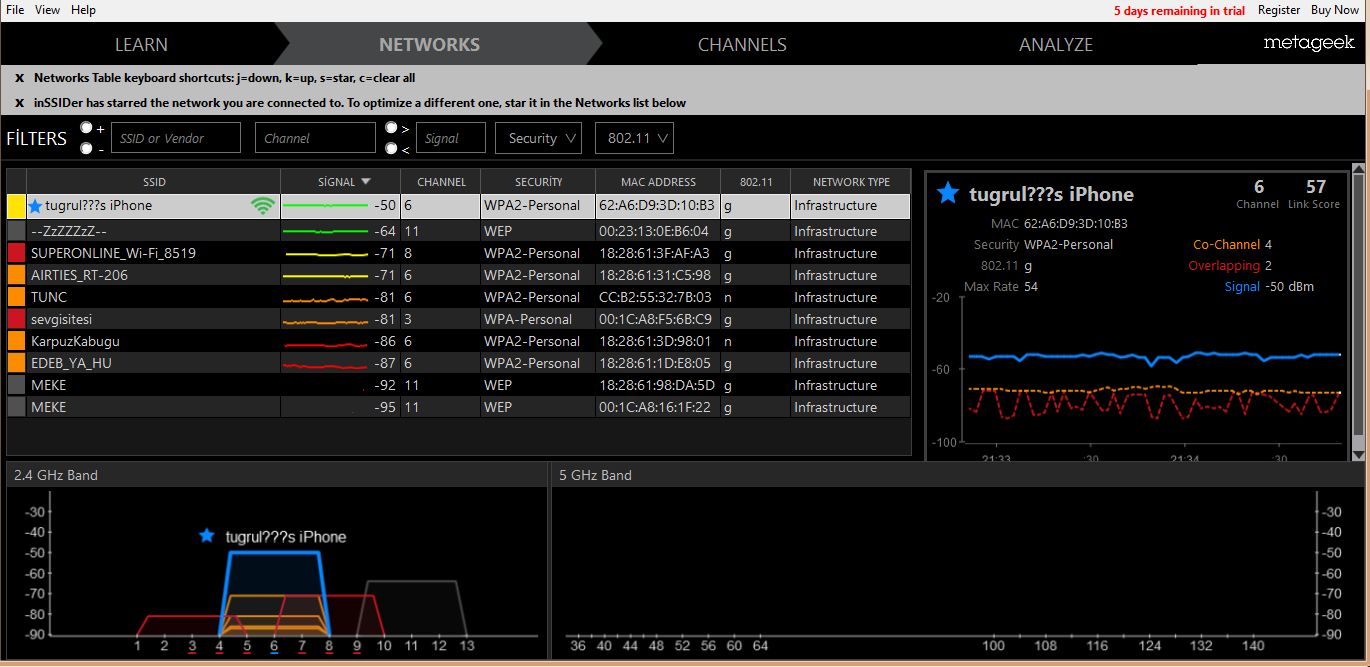
Task: Select the sevgisitesi network name
Action: [x=63, y=319]
